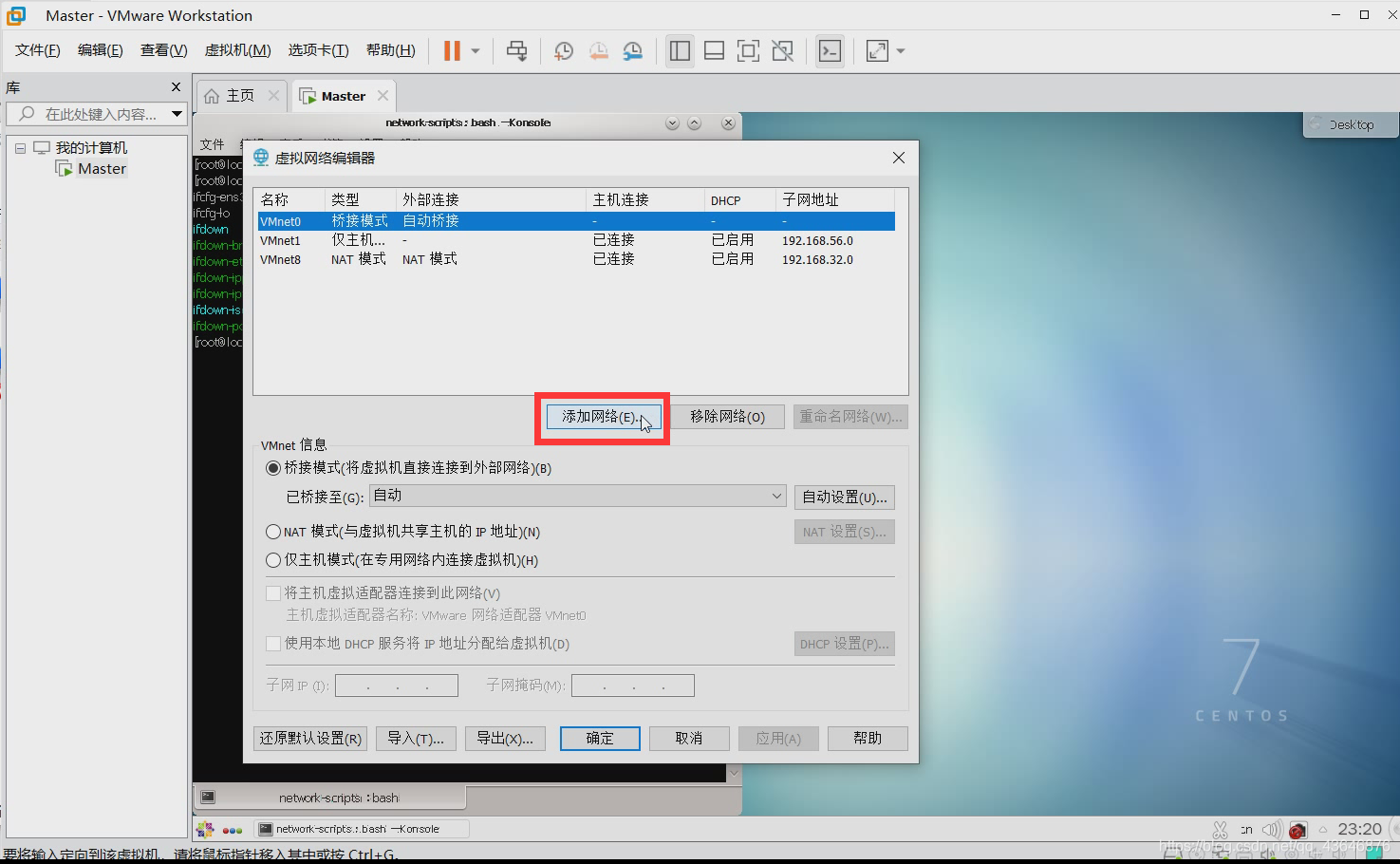Viewport: 1400px width, 864px height.
Task: Open the CentOS application launcher icon
Action: (x=205, y=829)
